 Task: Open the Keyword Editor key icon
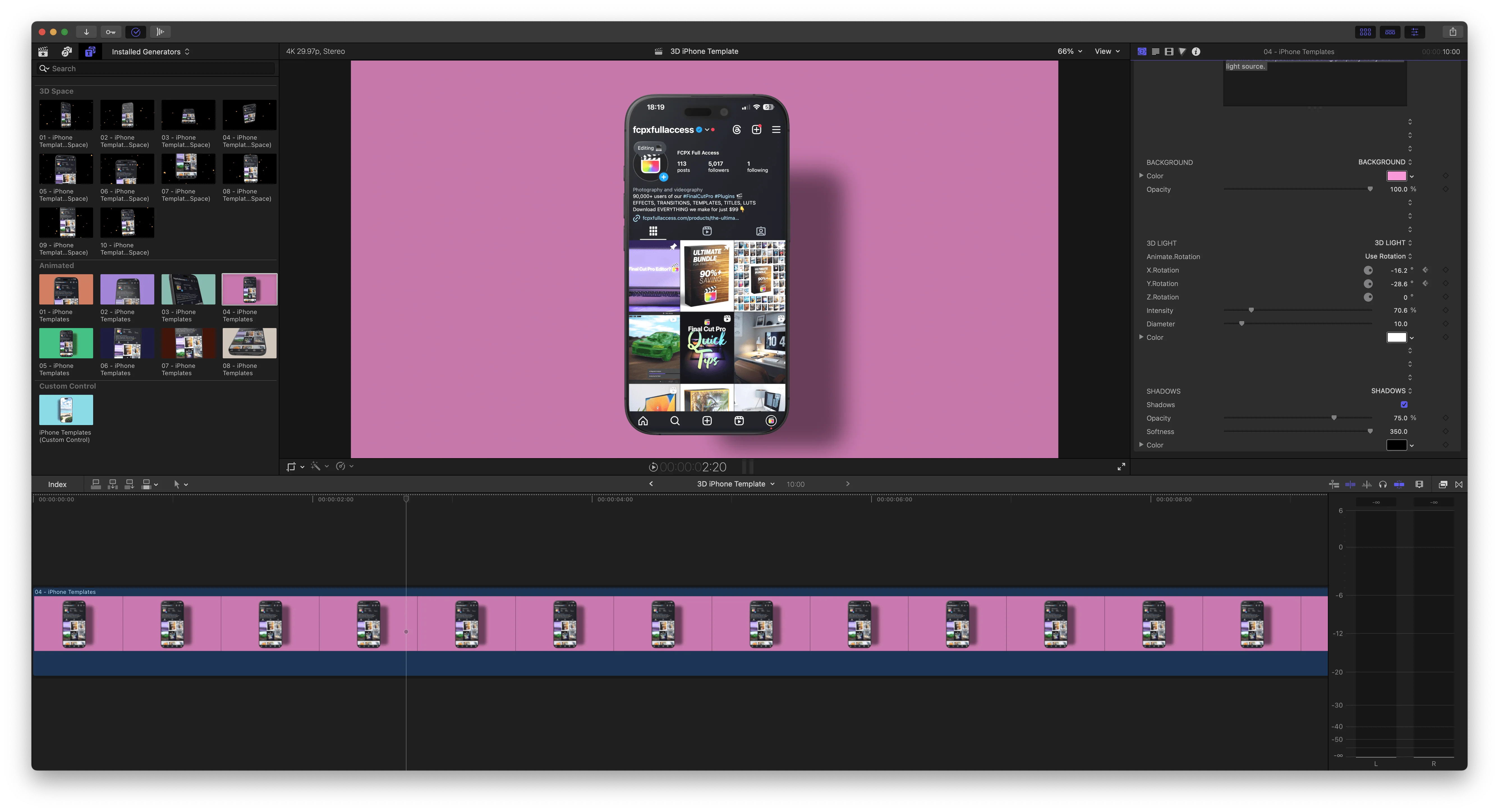click(111, 32)
